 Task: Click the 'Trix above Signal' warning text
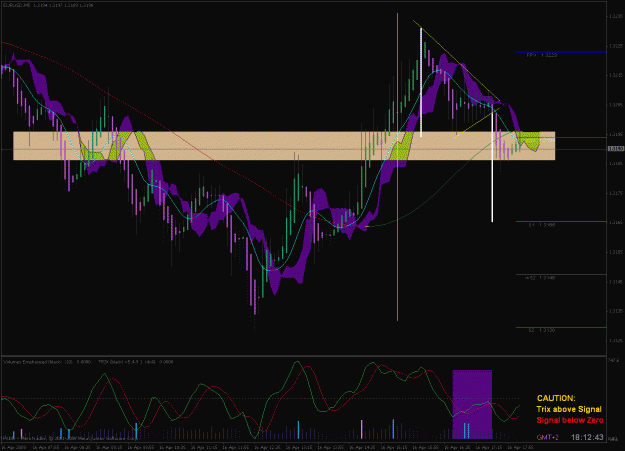(x=569, y=409)
